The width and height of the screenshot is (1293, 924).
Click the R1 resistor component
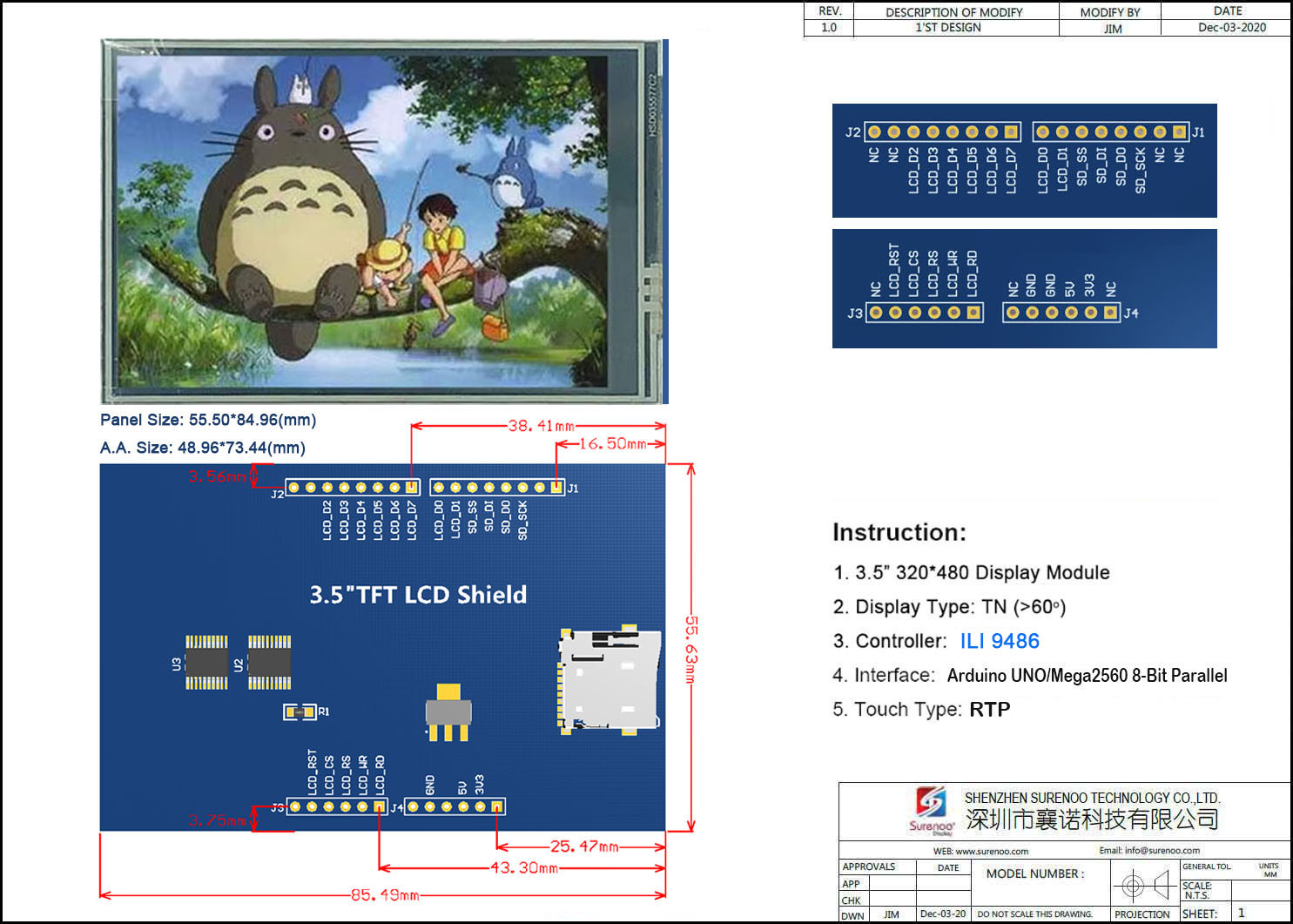300,712
